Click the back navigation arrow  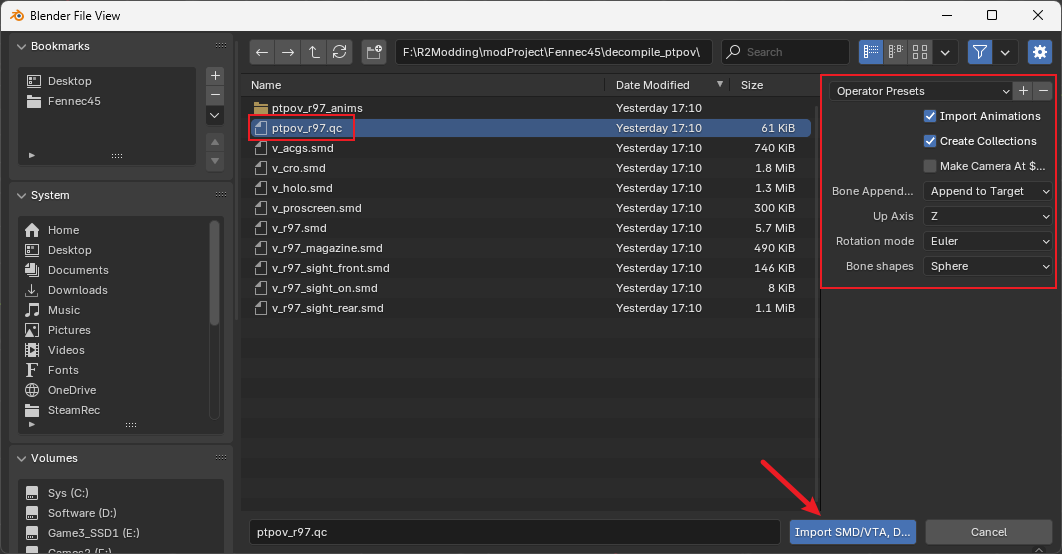262,52
